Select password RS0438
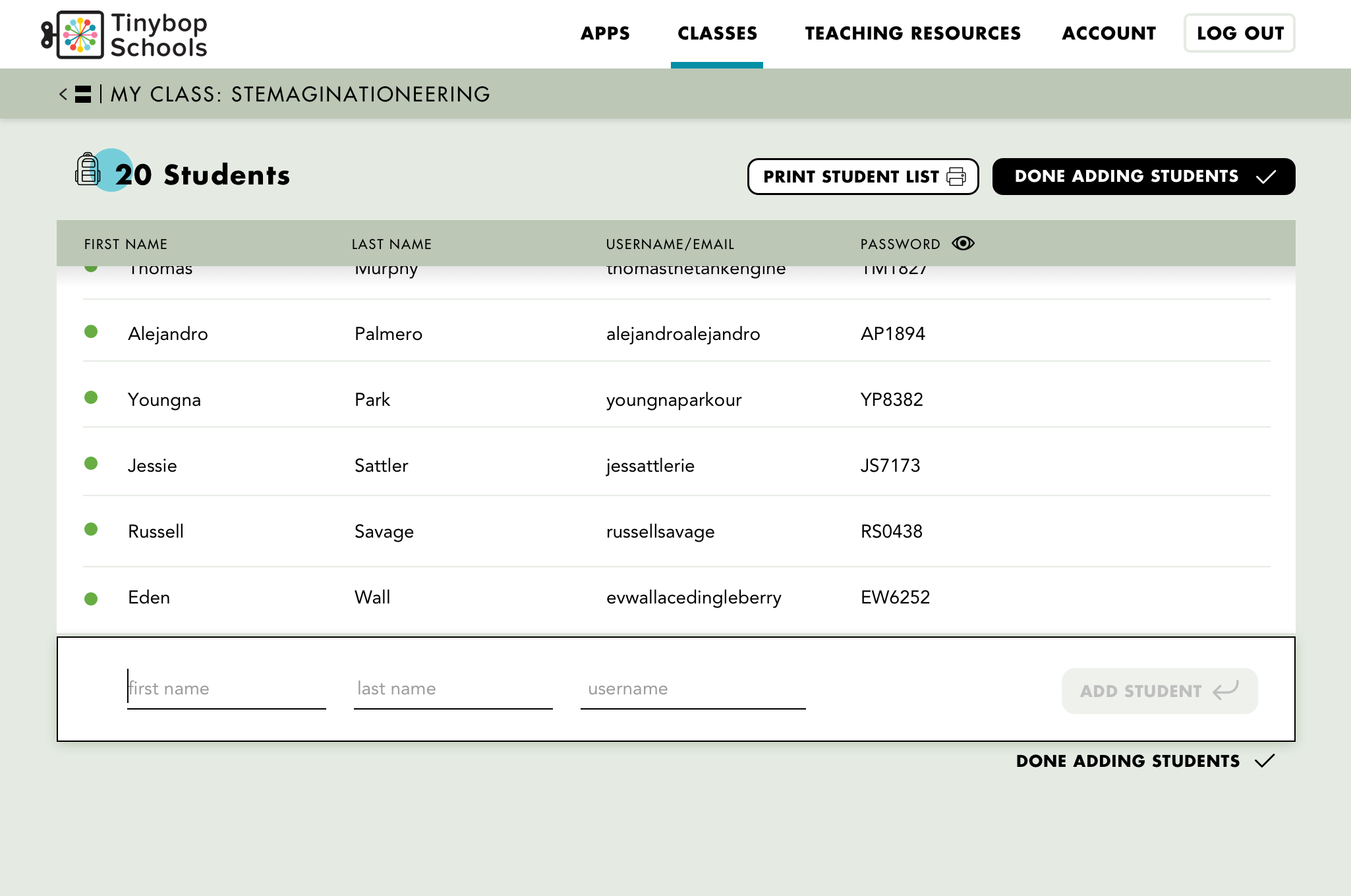 click(892, 532)
